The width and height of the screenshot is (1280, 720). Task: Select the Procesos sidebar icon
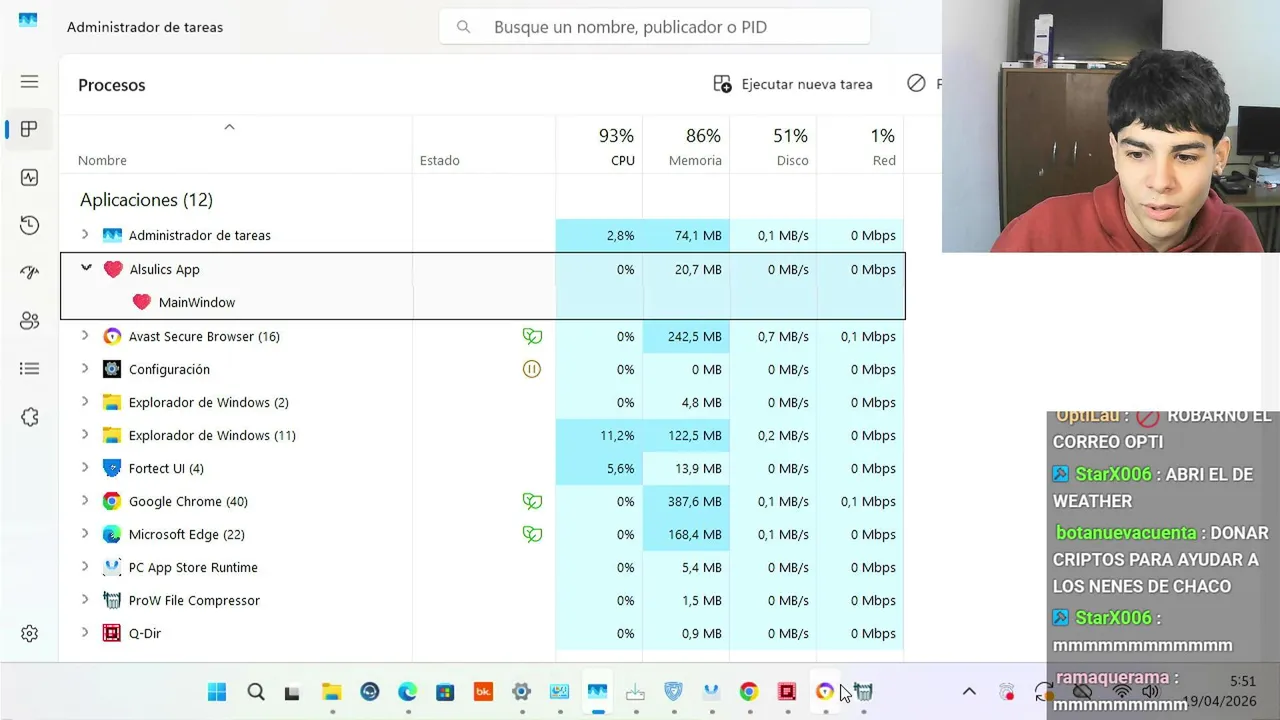coord(29,129)
